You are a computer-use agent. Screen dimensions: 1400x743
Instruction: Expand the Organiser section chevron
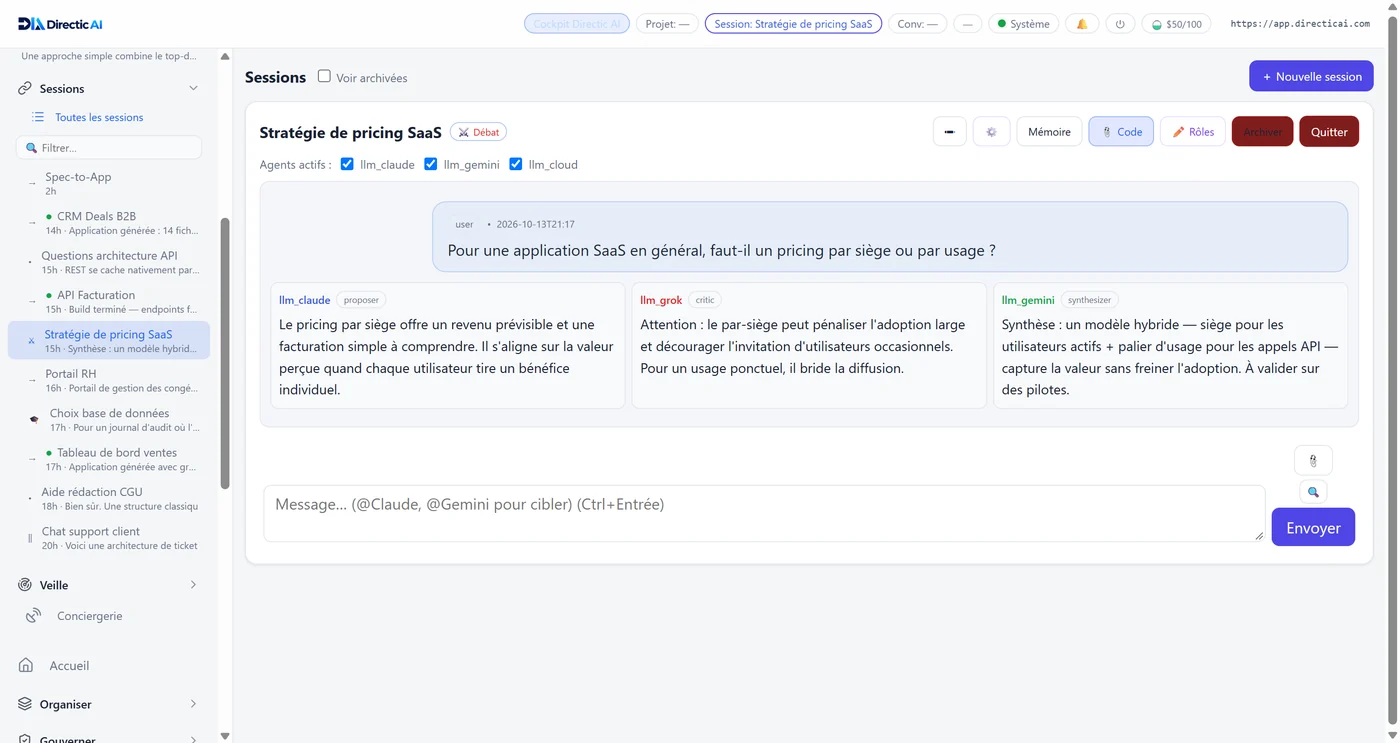pyautogui.click(x=193, y=704)
